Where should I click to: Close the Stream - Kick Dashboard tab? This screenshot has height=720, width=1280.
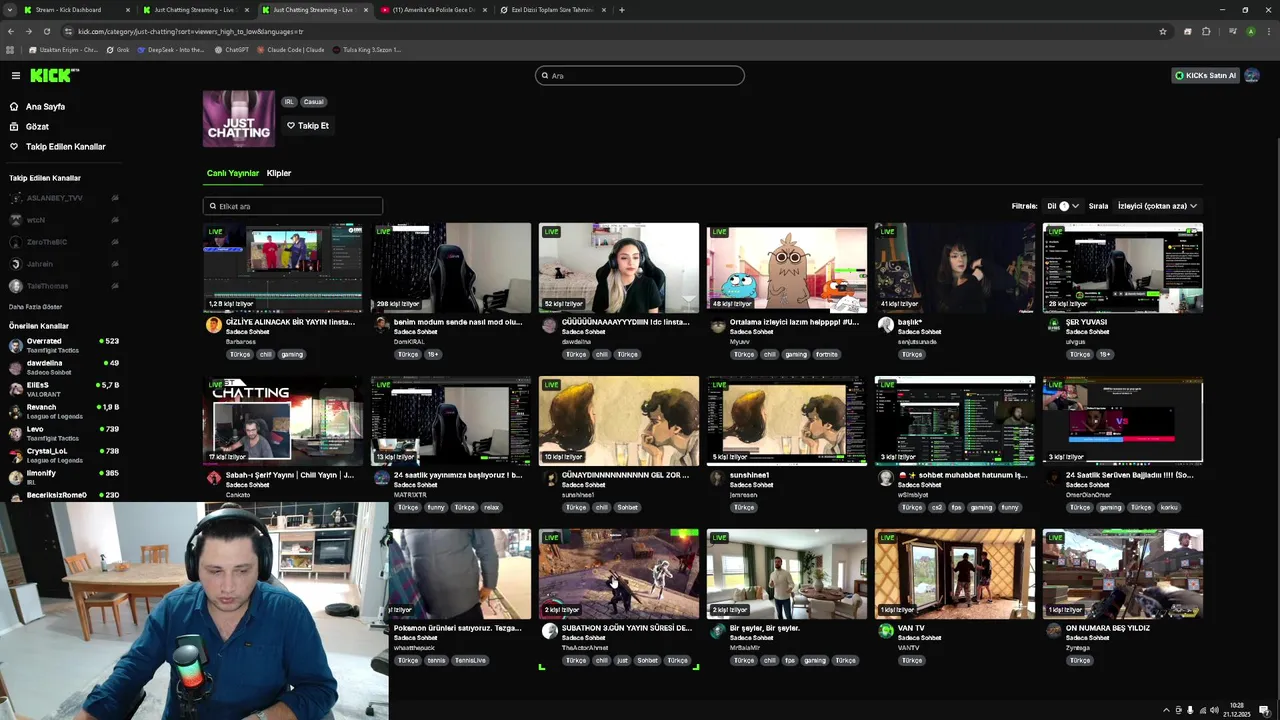pyautogui.click(x=127, y=10)
